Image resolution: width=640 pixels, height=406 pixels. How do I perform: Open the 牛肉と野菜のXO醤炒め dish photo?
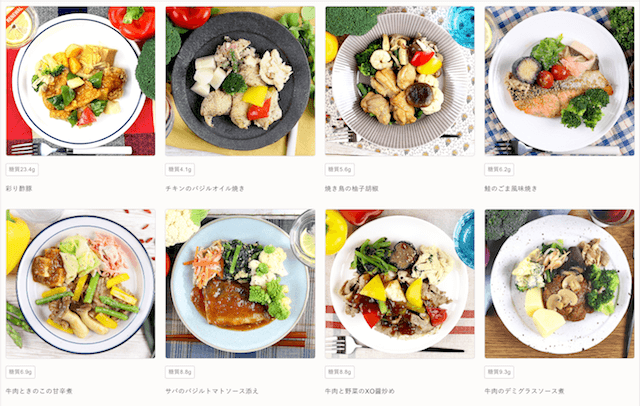400,284
